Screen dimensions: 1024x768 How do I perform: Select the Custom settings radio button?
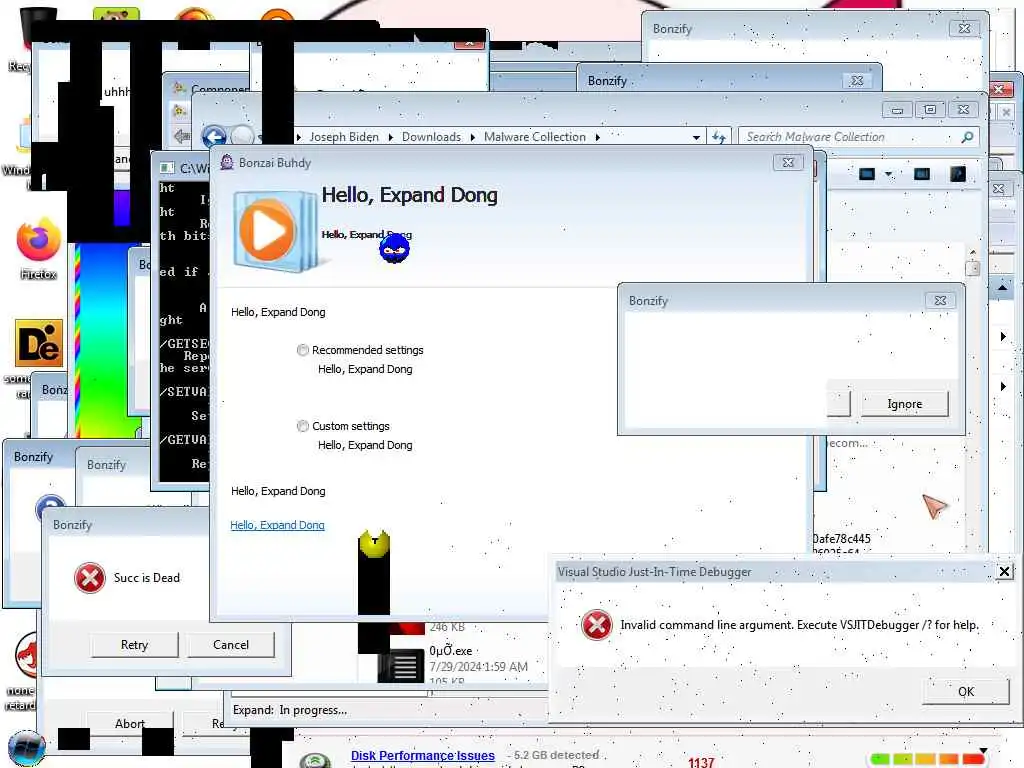tap(302, 426)
